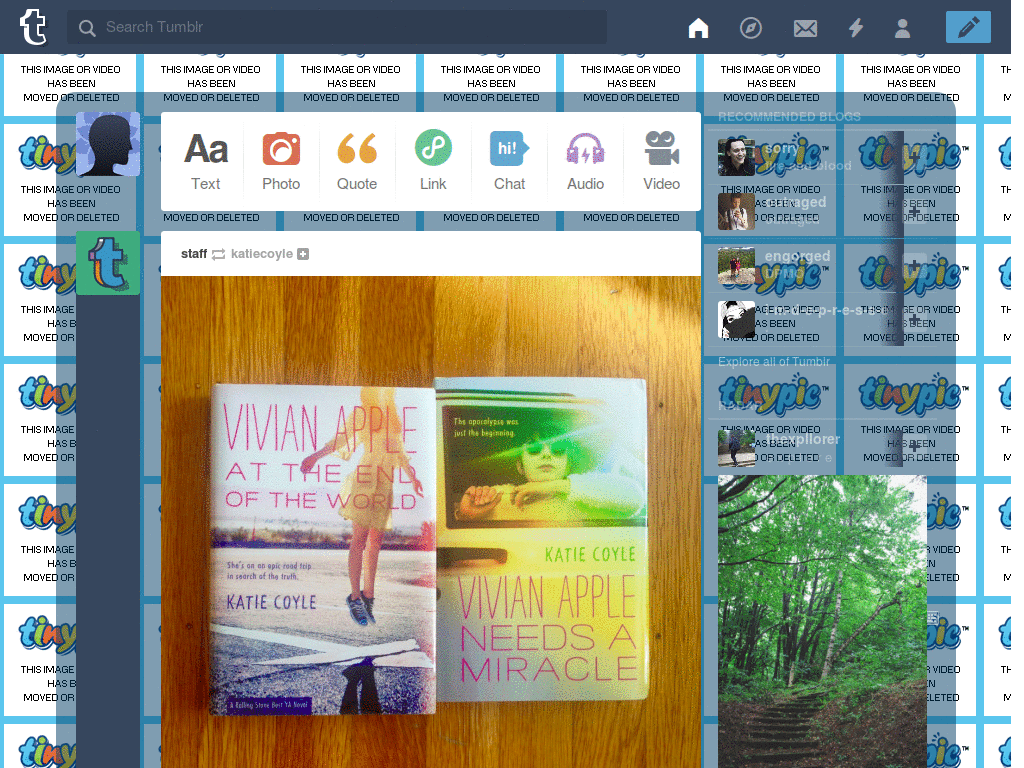Go to the dashboard home icon
Viewport: 1024px width, 768px height.
(698, 28)
